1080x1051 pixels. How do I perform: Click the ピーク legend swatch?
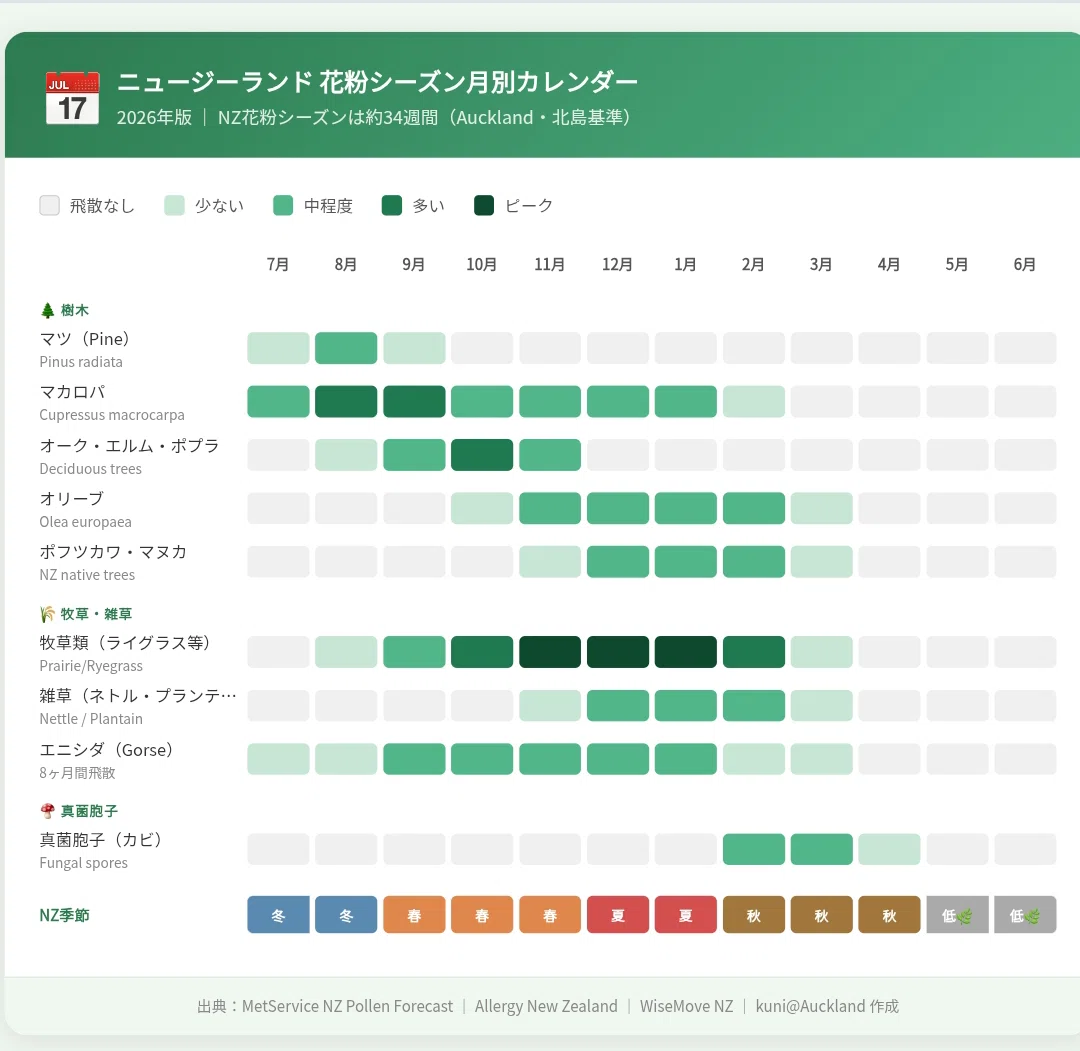pos(484,205)
